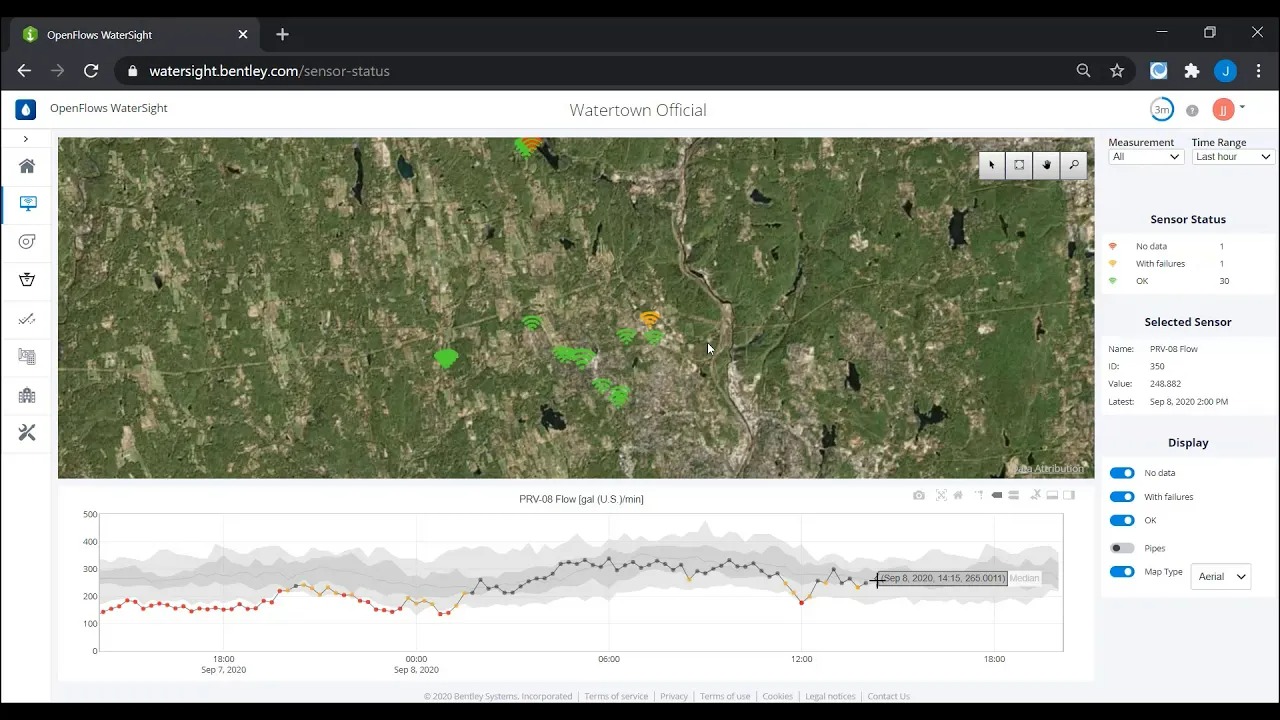Open the Time Range dropdown
Screen dimensions: 1280x720
pyautogui.click(x=1233, y=157)
